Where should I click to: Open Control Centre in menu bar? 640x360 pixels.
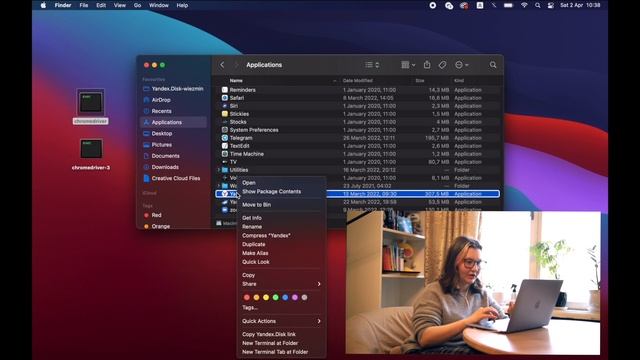pos(551,5)
